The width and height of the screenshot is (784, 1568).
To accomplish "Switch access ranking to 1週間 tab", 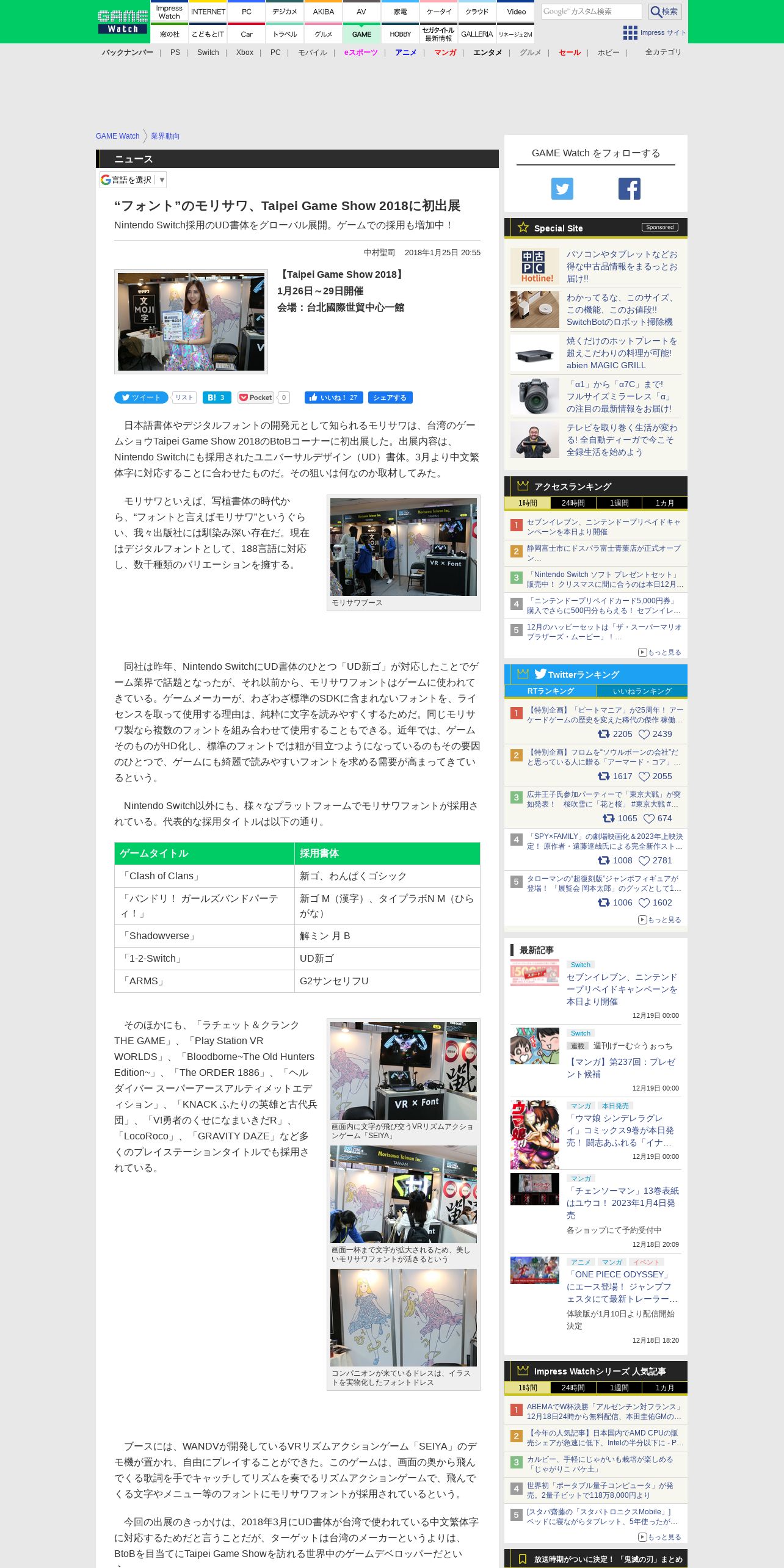I will pyautogui.click(x=619, y=503).
